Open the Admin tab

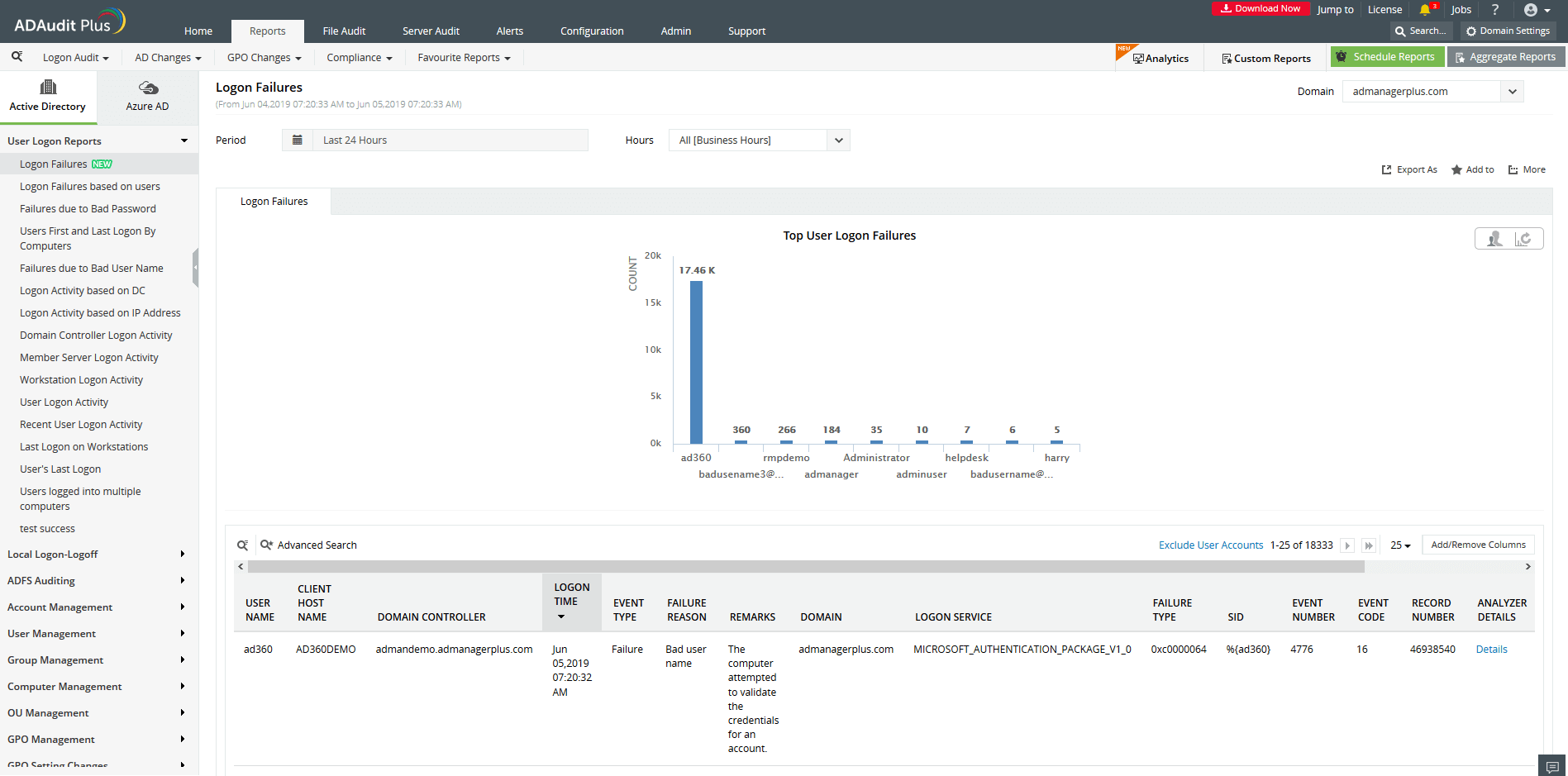676,31
